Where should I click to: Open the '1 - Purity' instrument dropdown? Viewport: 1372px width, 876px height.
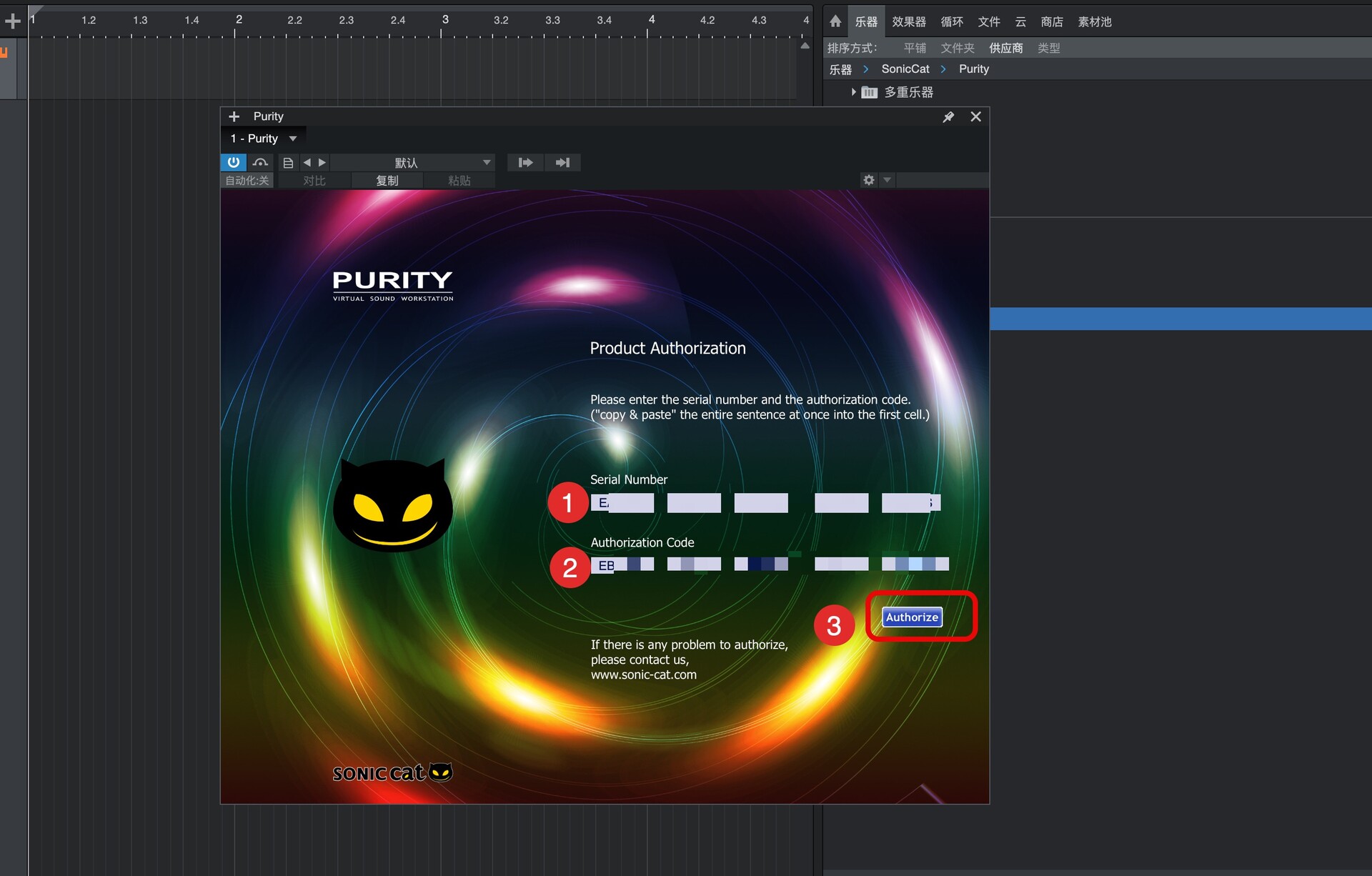[263, 139]
